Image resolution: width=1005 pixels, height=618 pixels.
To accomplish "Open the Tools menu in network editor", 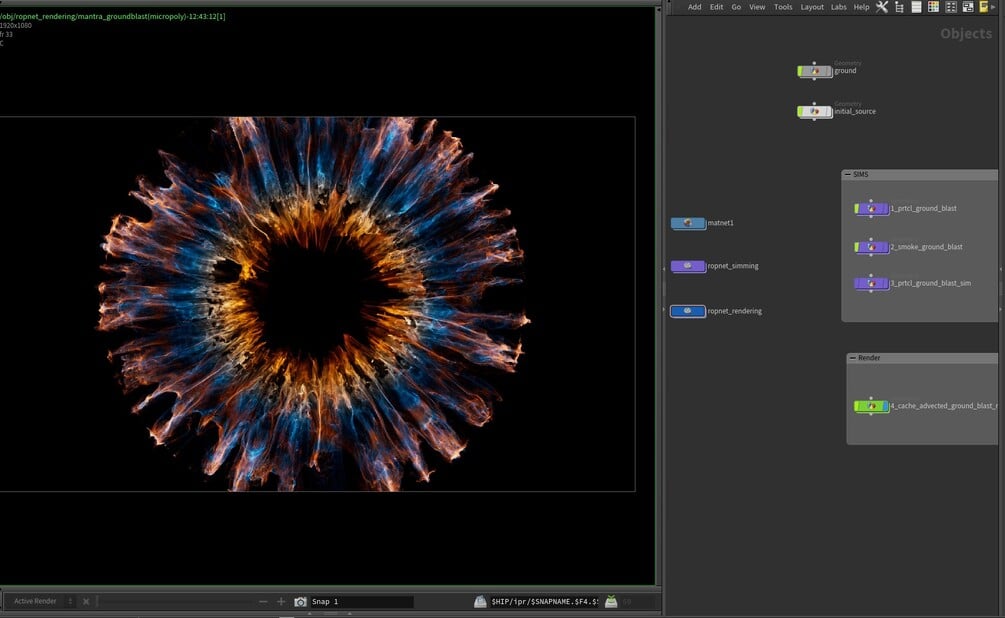I will tap(783, 7).
